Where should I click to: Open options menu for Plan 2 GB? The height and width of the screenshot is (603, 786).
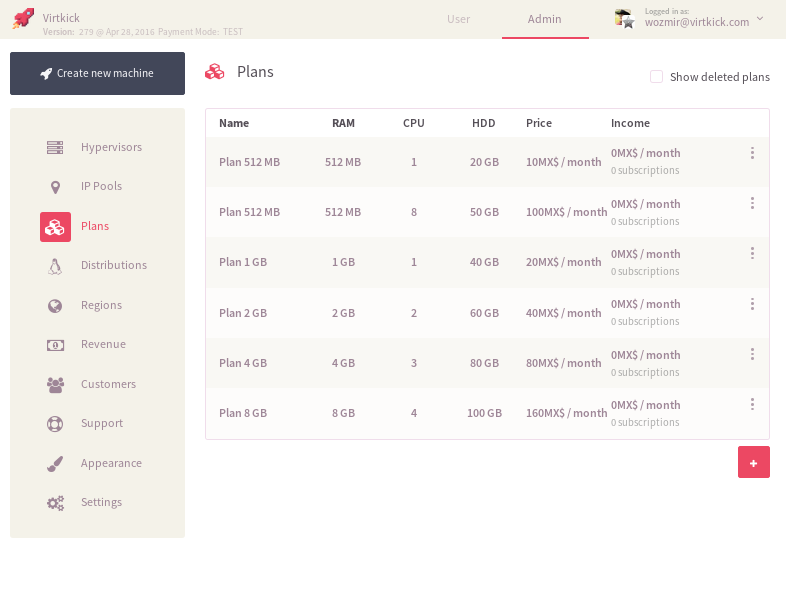tap(752, 304)
